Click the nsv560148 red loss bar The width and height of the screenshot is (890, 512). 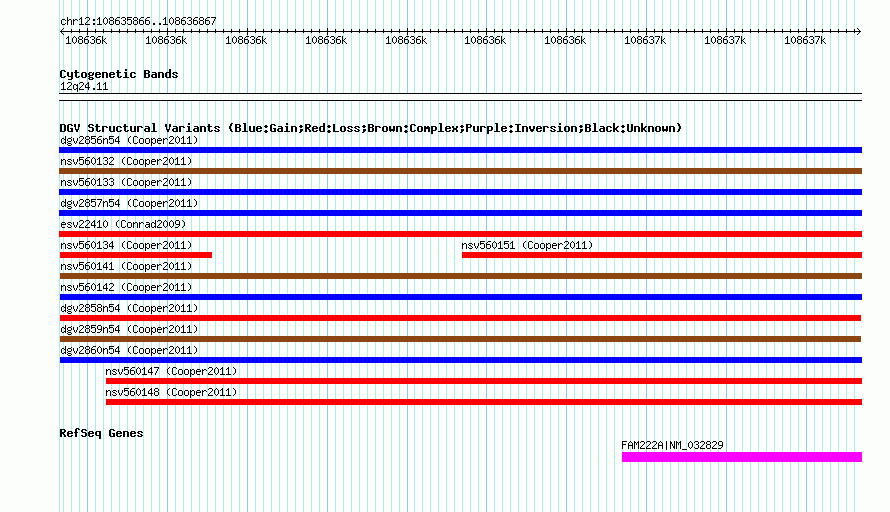pyautogui.click(x=484, y=402)
